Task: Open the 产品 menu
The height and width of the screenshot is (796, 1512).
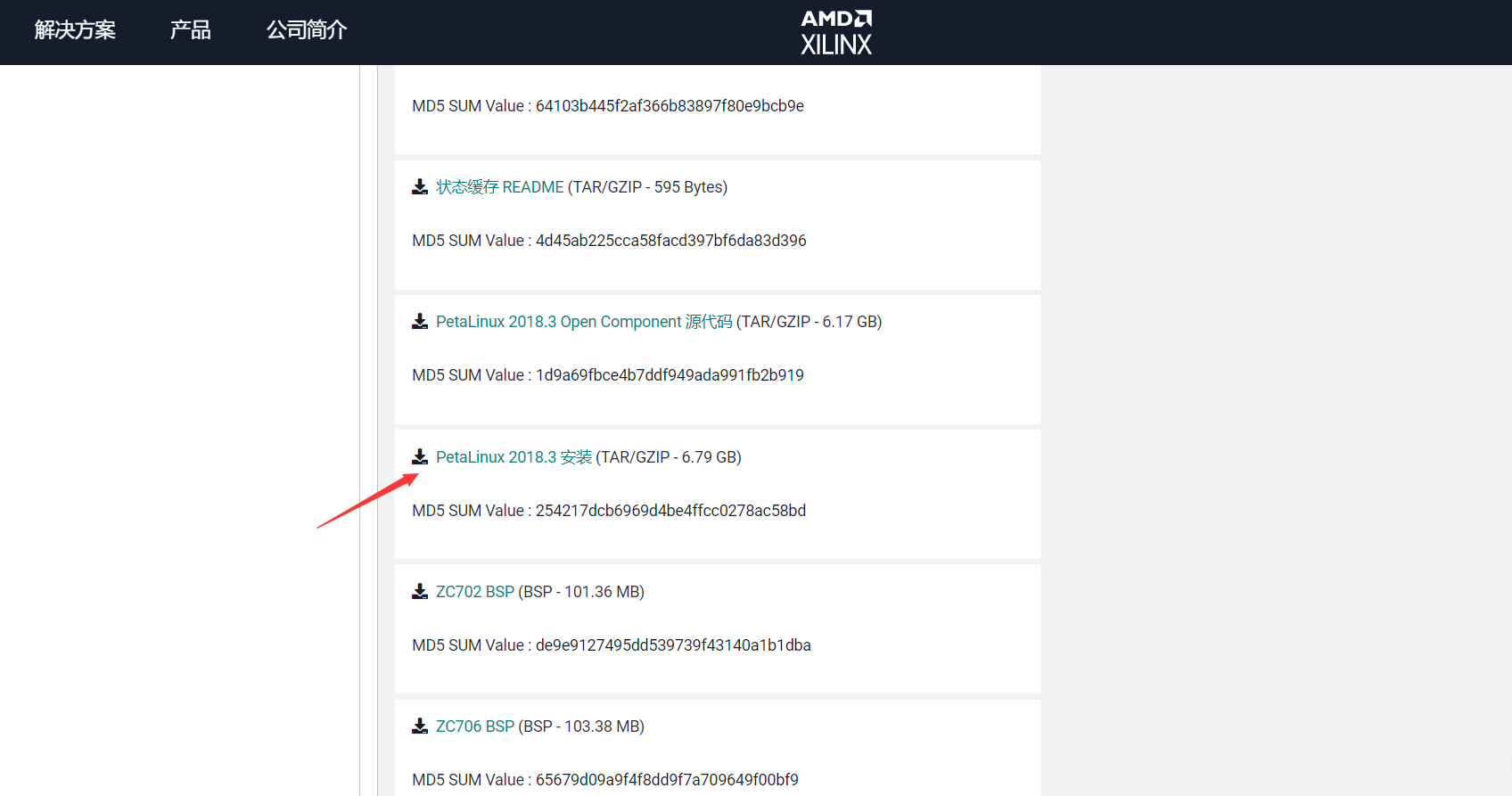Action: point(191,30)
